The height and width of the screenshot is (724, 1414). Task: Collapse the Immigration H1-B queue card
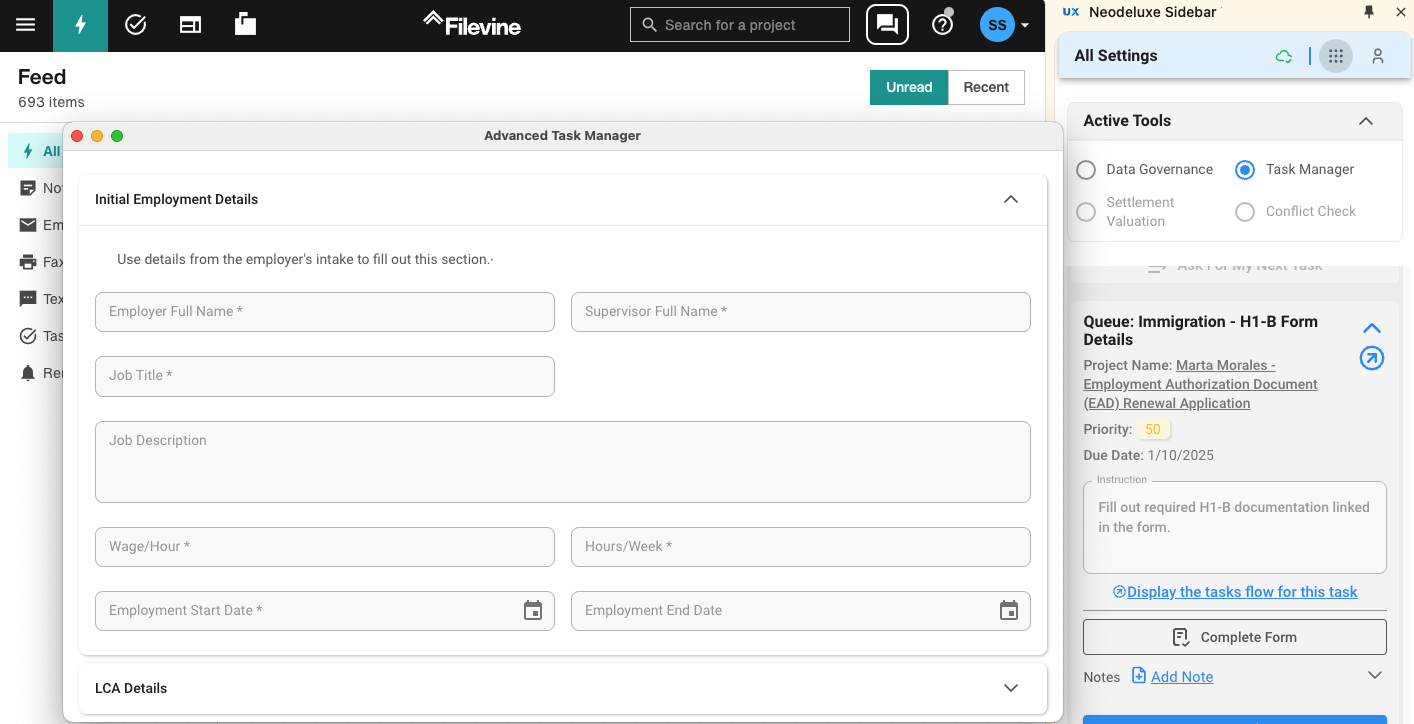(1372, 328)
